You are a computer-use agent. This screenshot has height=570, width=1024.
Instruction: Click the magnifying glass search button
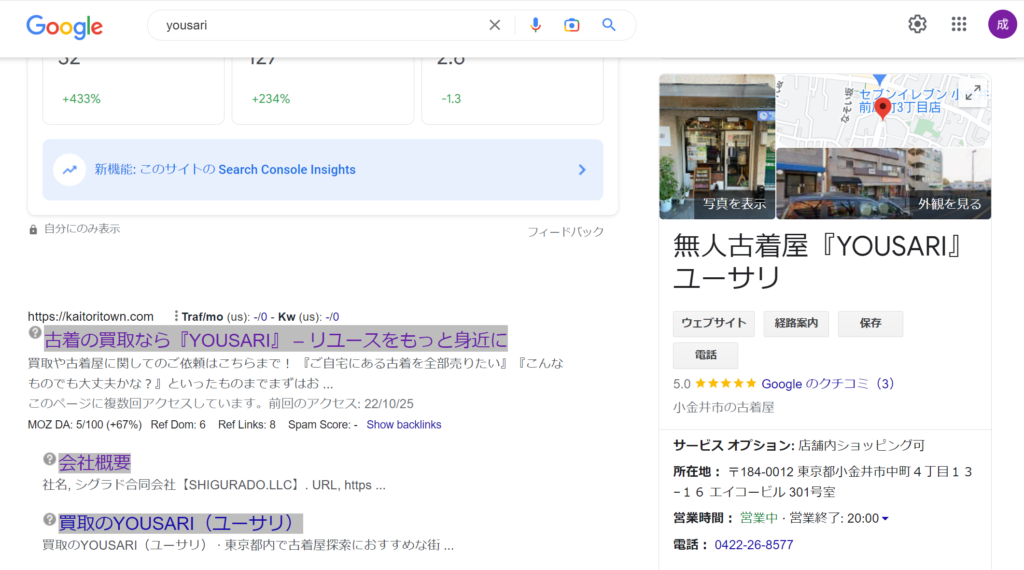coord(609,25)
